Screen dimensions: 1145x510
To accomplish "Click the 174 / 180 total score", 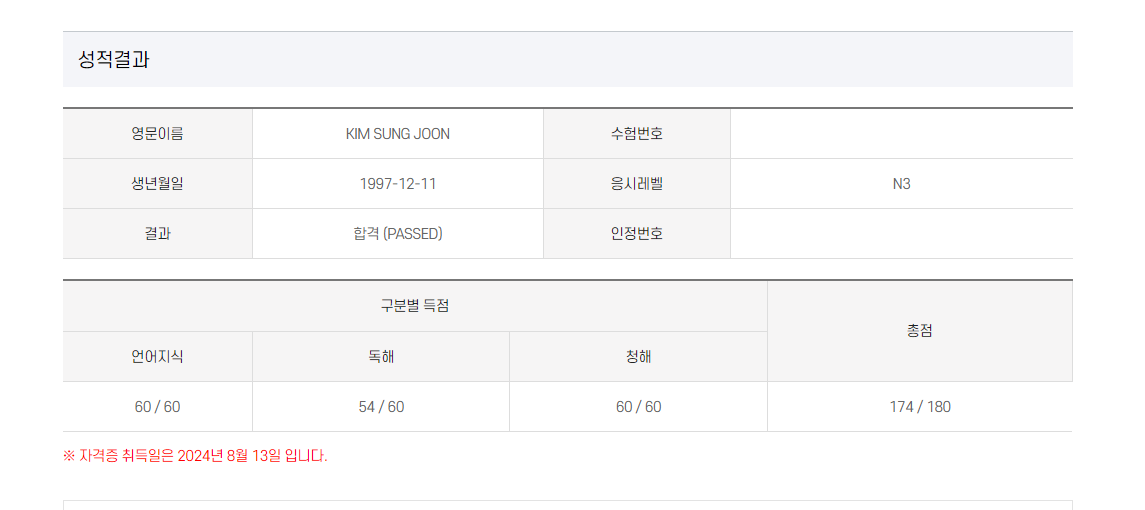I will (920, 407).
